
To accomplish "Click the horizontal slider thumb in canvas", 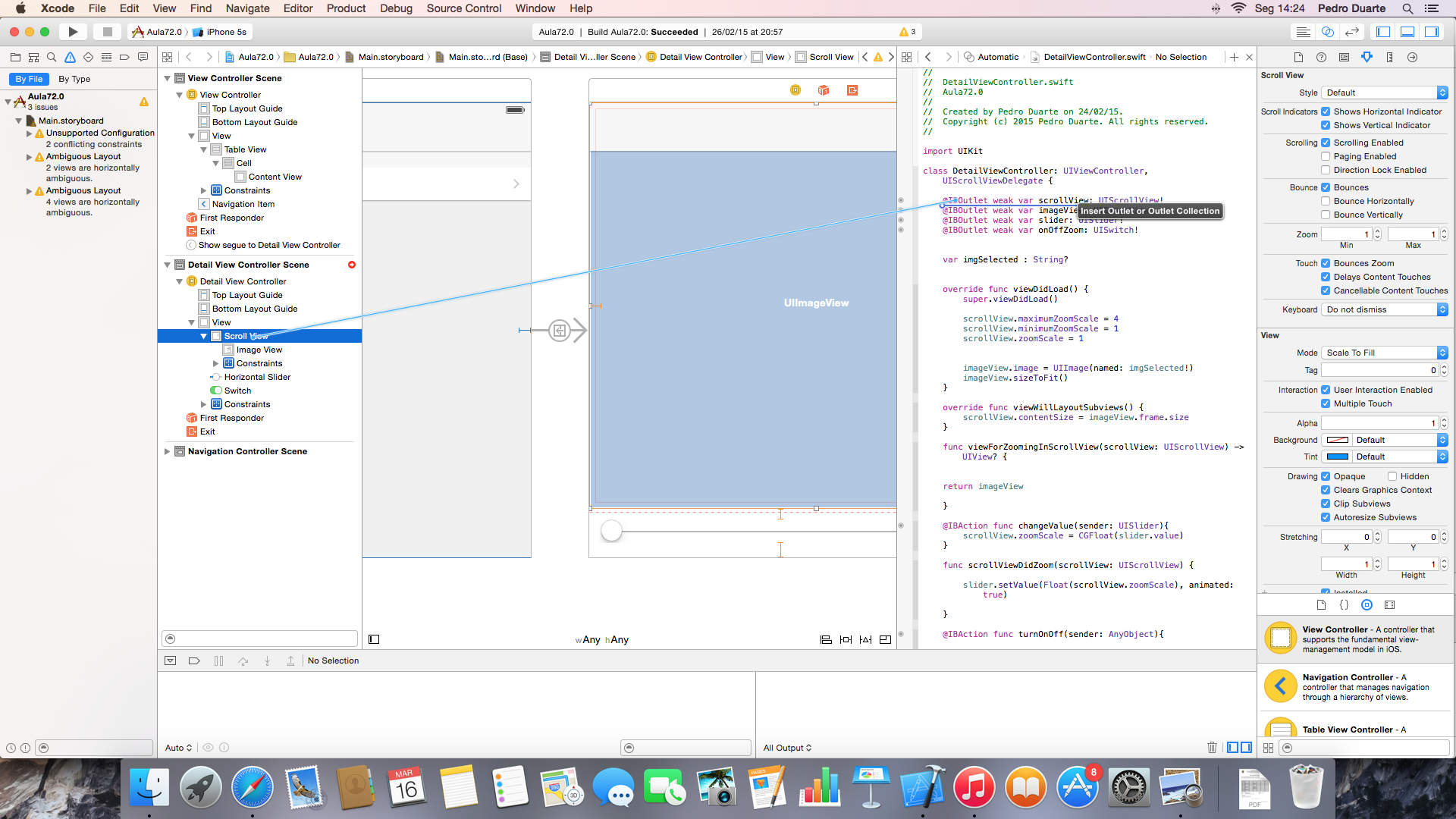I will pos(611,531).
